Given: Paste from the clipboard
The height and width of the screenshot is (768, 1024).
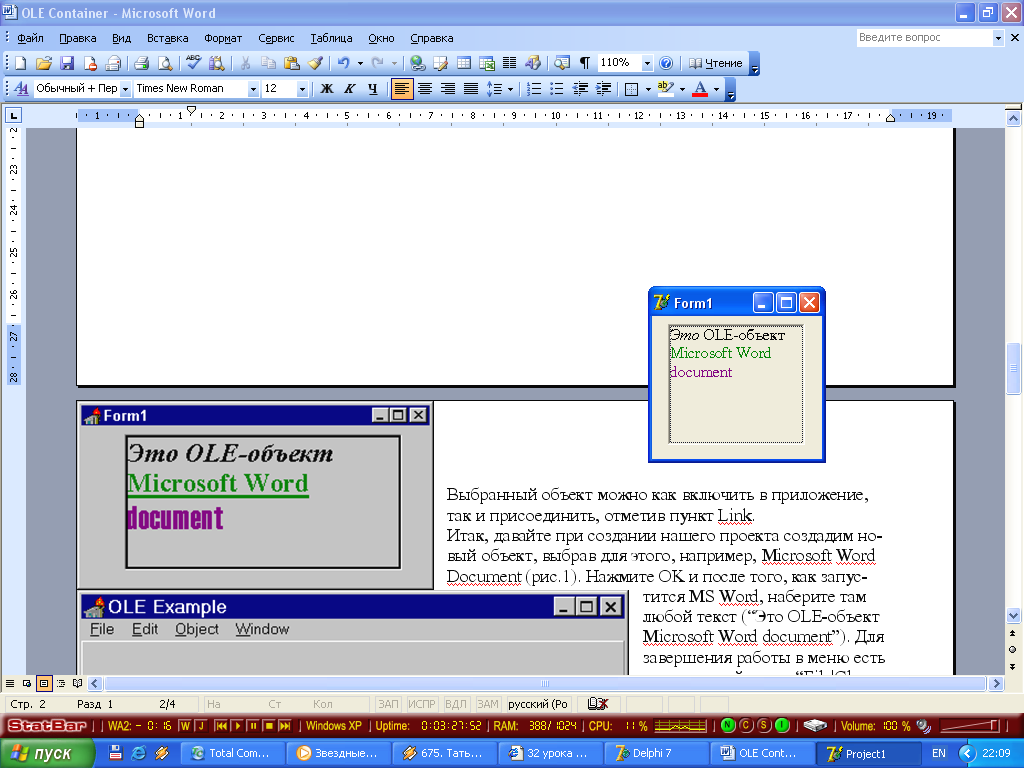Looking at the screenshot, I should coord(291,63).
